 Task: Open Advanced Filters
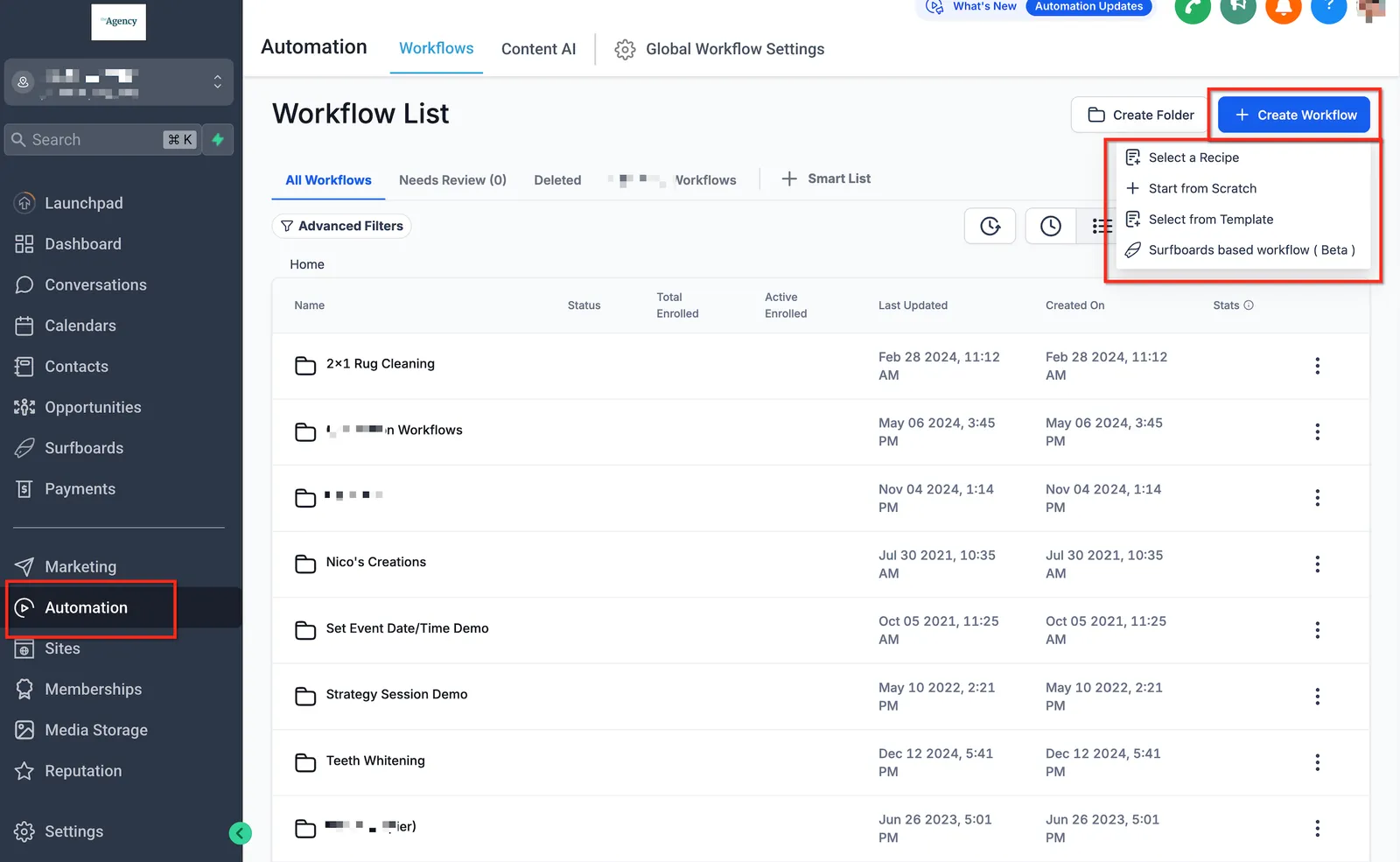[x=341, y=226]
